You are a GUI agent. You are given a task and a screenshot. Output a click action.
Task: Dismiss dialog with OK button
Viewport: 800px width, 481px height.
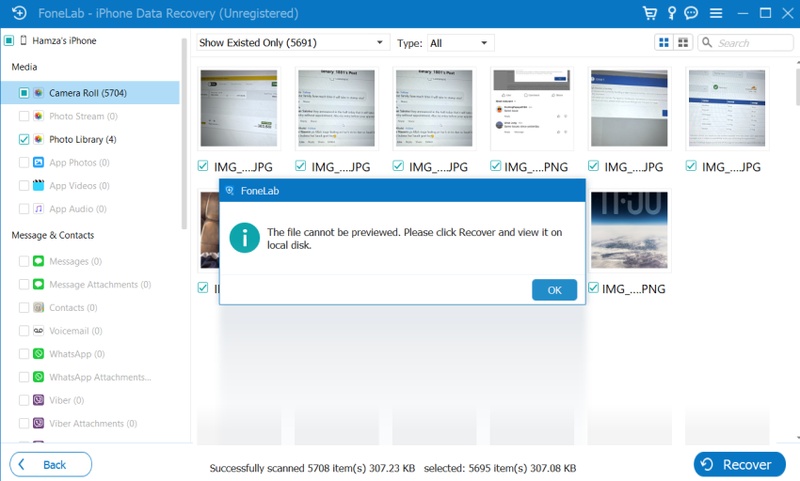click(554, 290)
